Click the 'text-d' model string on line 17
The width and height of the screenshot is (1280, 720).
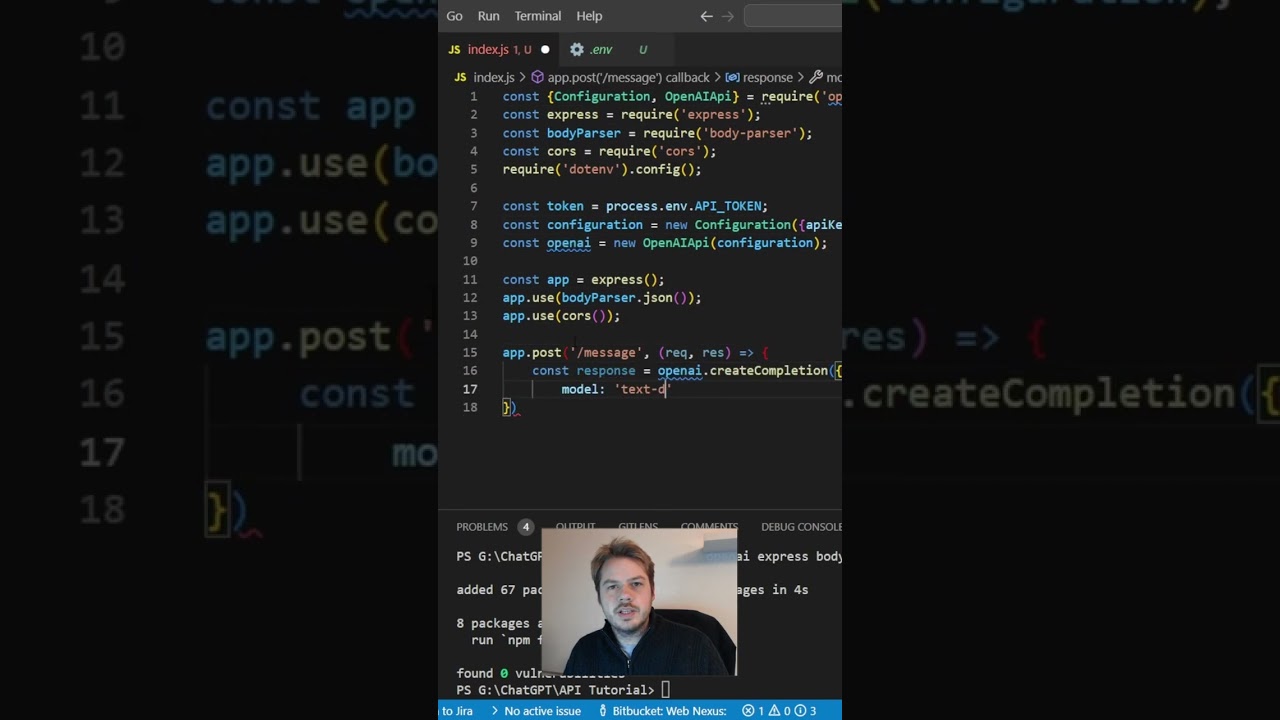pos(642,389)
